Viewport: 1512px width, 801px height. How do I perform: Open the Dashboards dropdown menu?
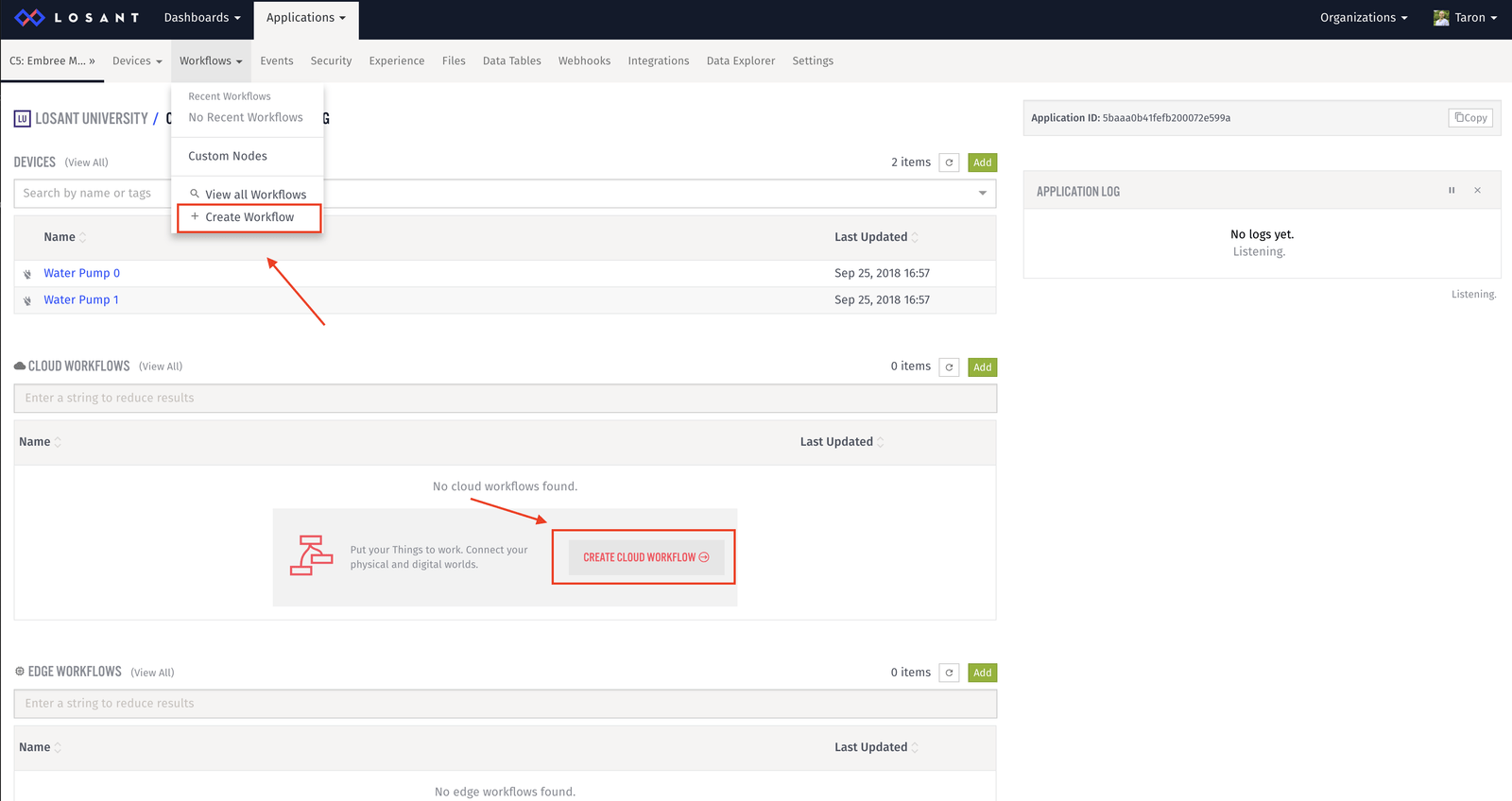[x=202, y=17]
